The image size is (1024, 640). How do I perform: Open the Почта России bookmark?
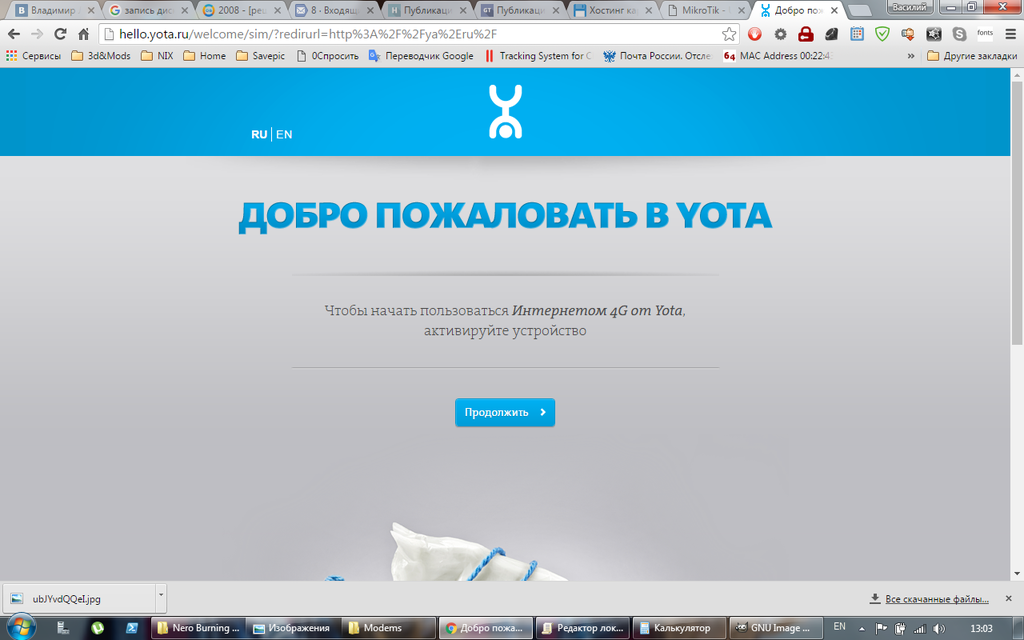[656, 56]
